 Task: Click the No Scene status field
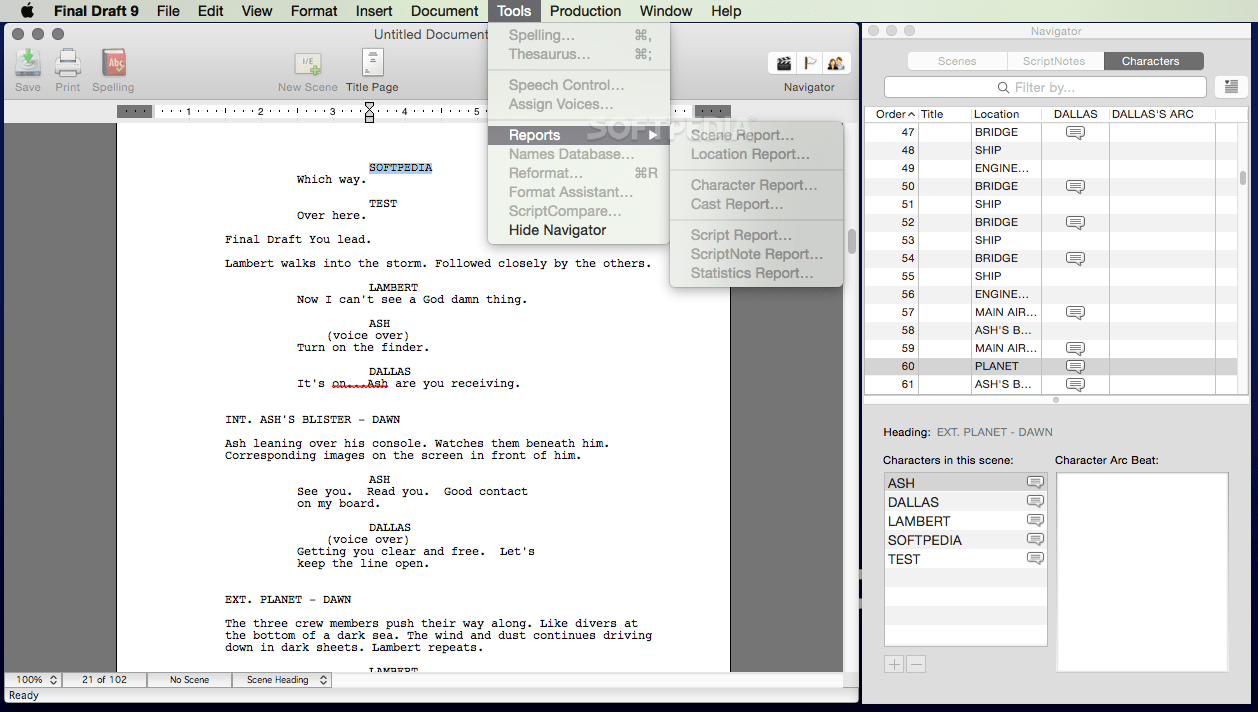[x=189, y=680]
